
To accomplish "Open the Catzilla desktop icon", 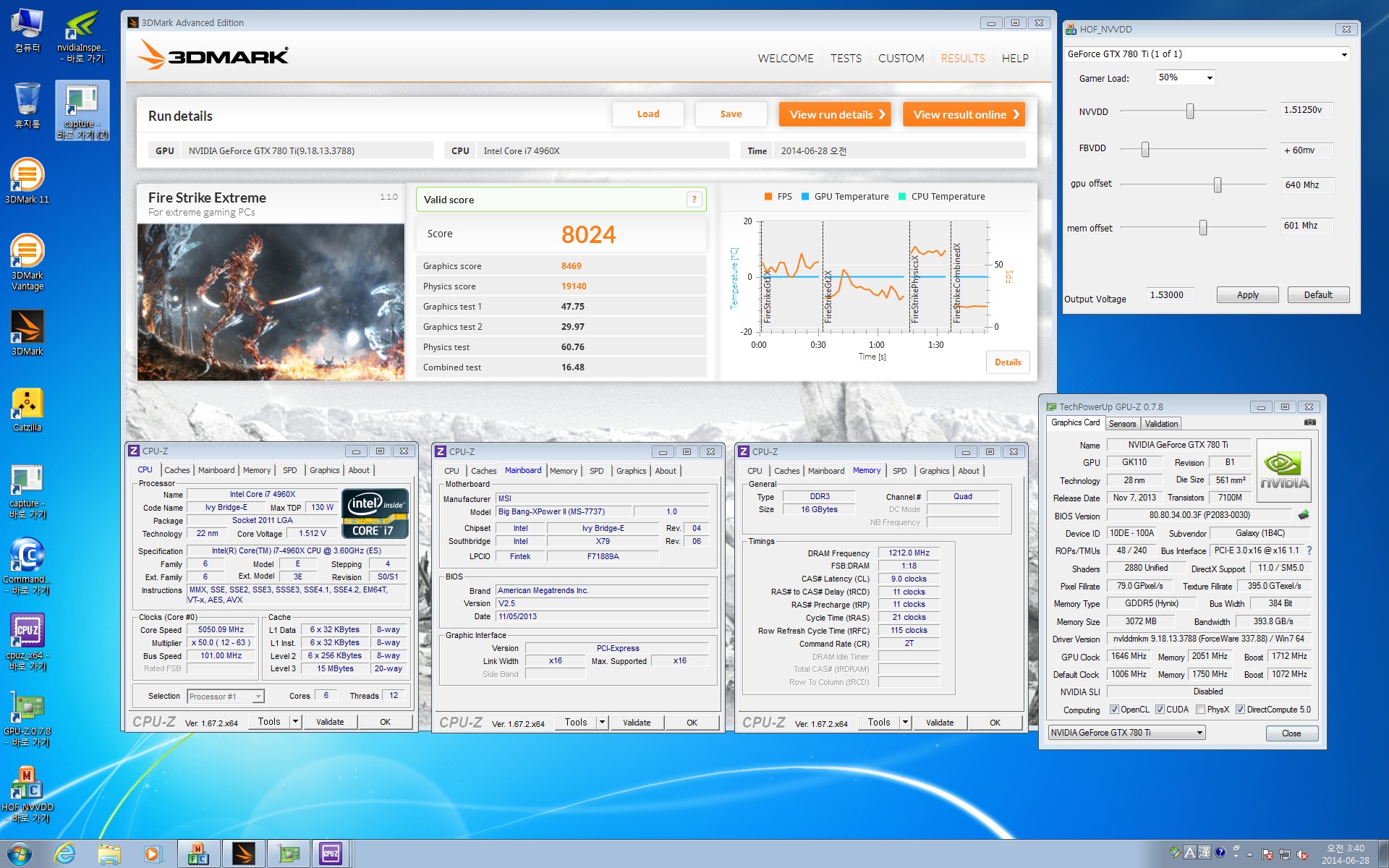I will tap(27, 409).
